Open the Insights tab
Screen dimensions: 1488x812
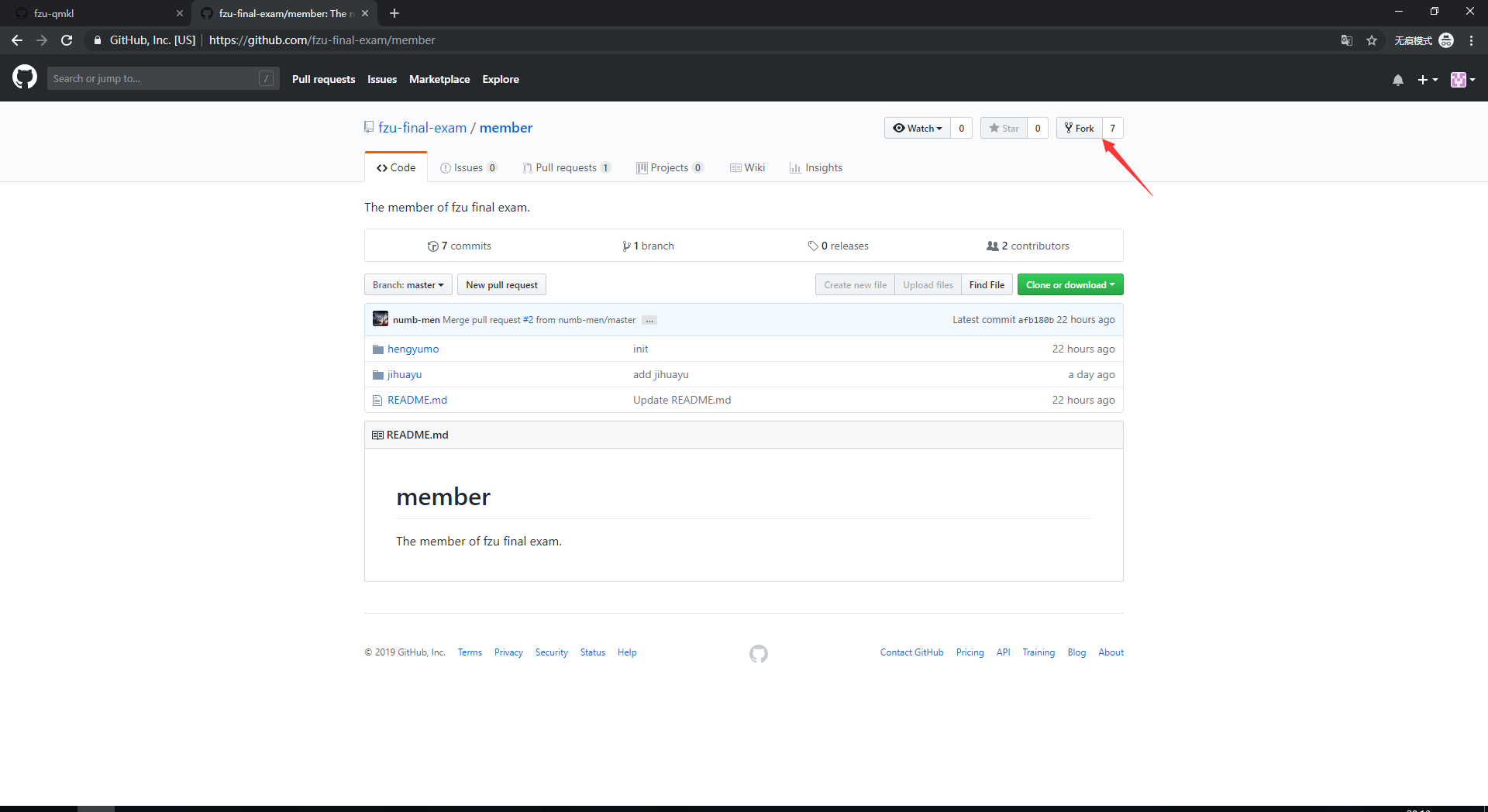tap(816, 167)
